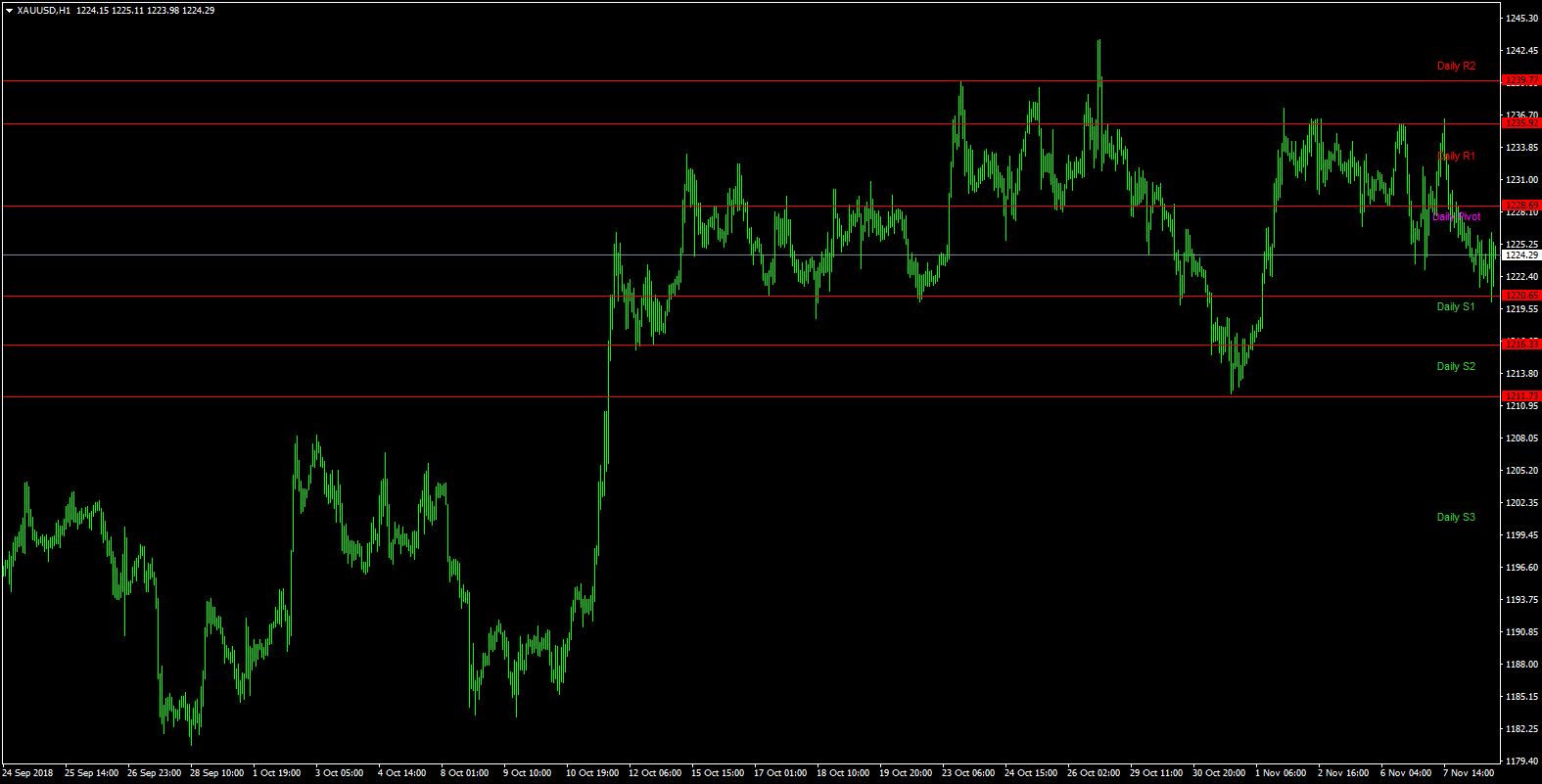Viewport: 1542px width, 784px height.
Task: Click the red 1216.33 price tag
Action: (x=1521, y=345)
